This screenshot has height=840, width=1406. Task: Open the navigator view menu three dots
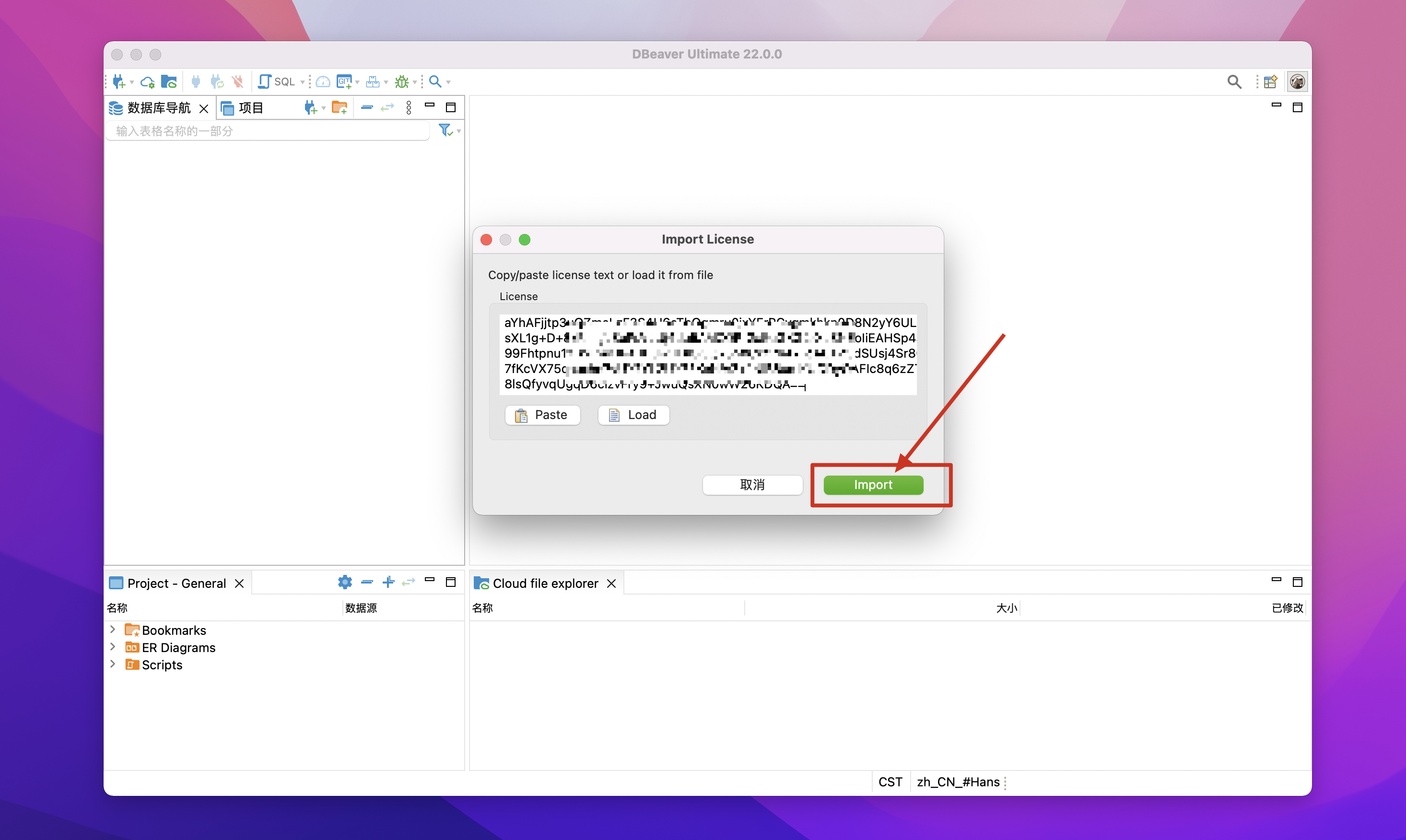click(409, 107)
